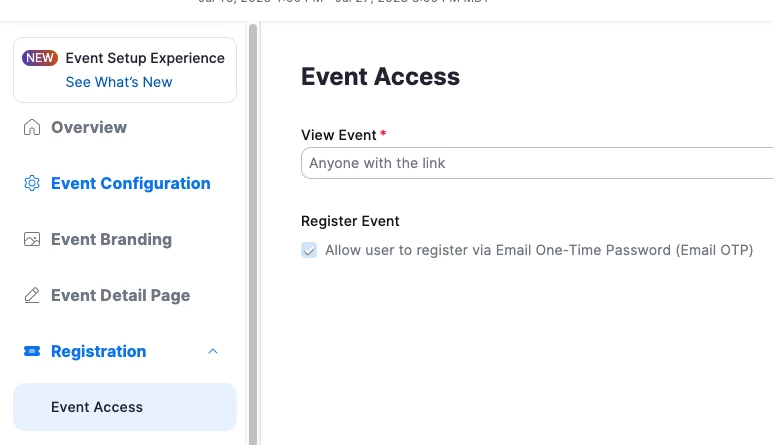
Task: Click the ticket icon beside Registration
Action: 32,352
